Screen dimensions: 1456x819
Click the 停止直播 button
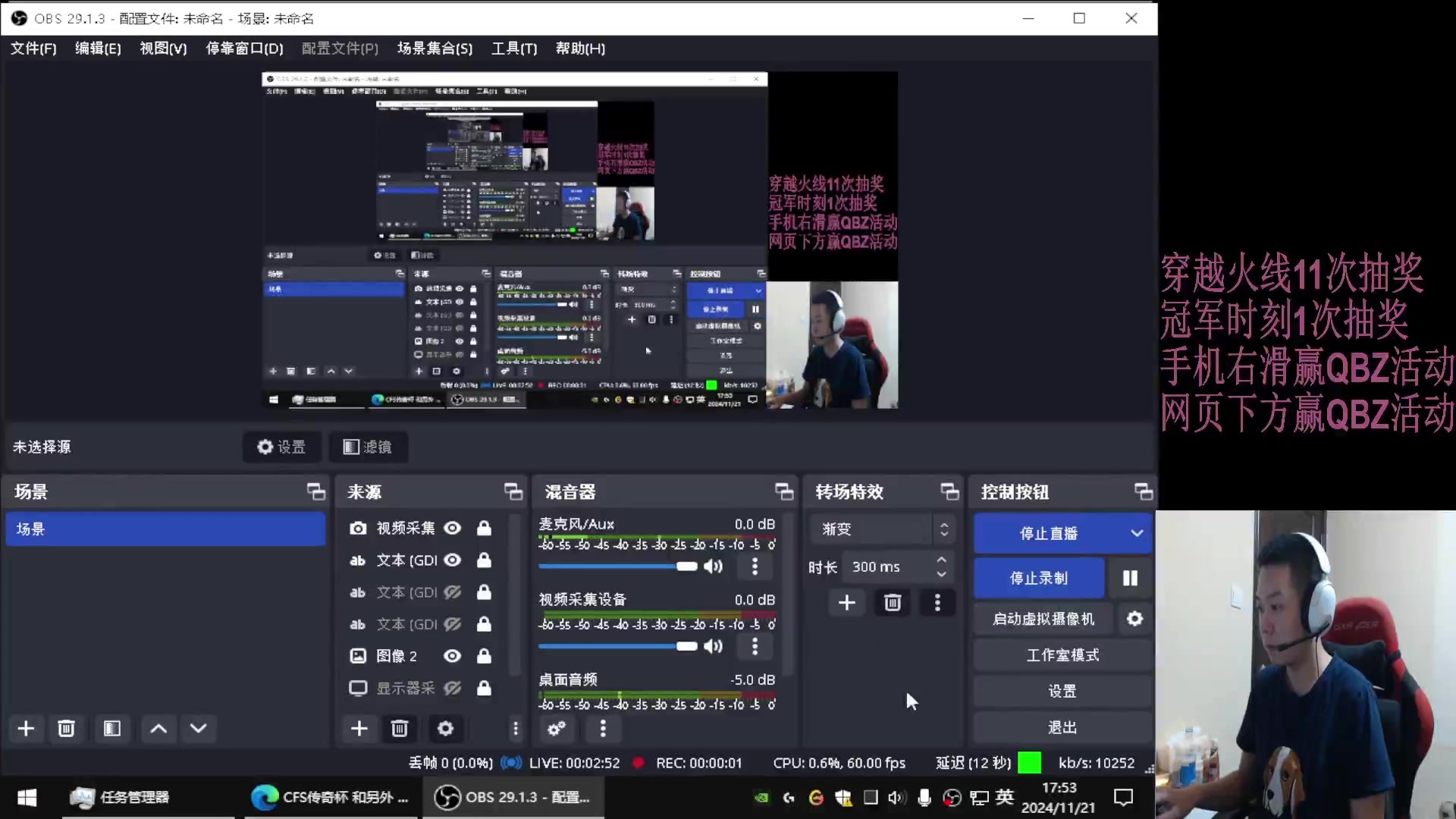tap(1048, 533)
